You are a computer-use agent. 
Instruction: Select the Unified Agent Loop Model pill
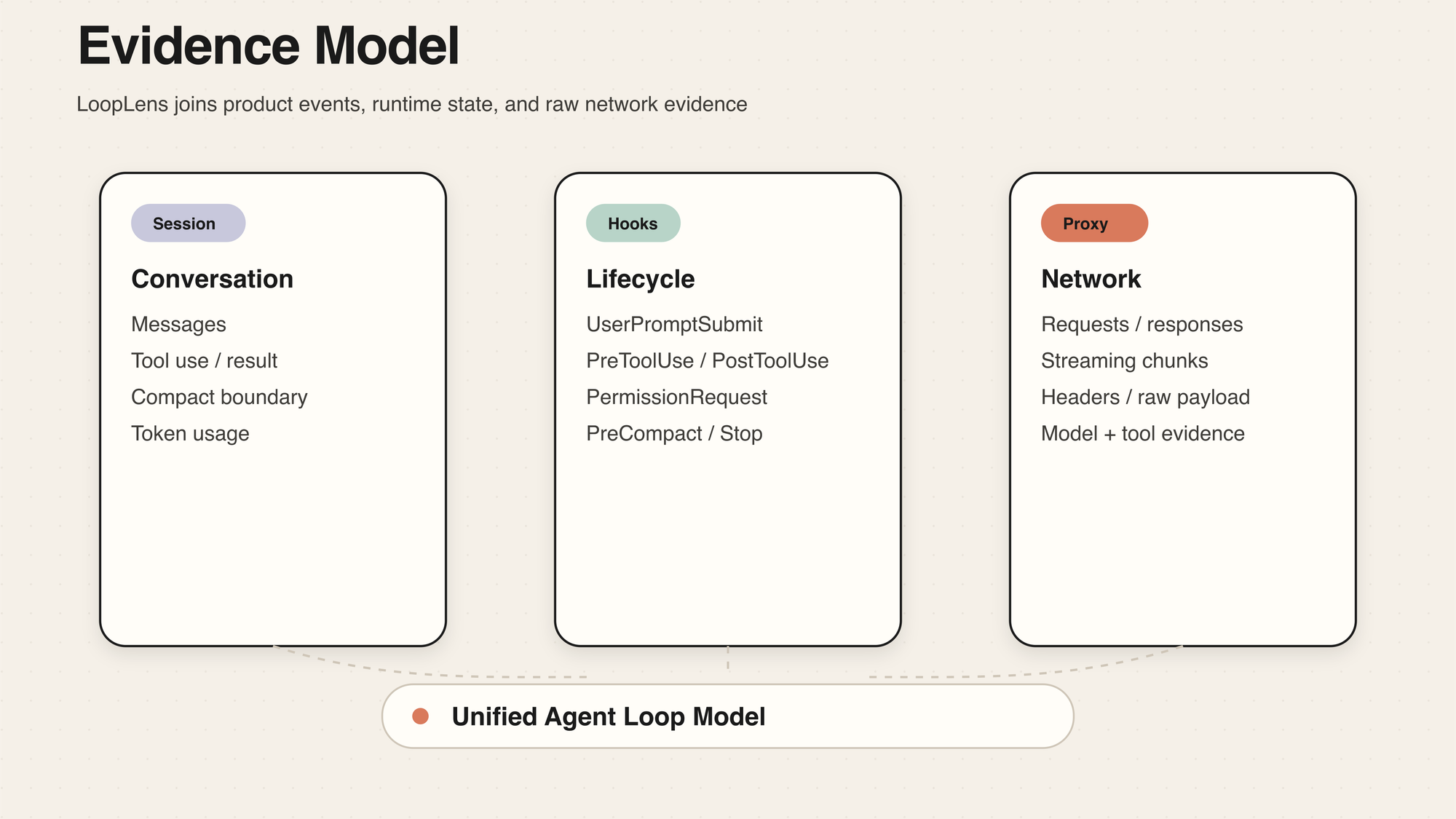point(727,716)
